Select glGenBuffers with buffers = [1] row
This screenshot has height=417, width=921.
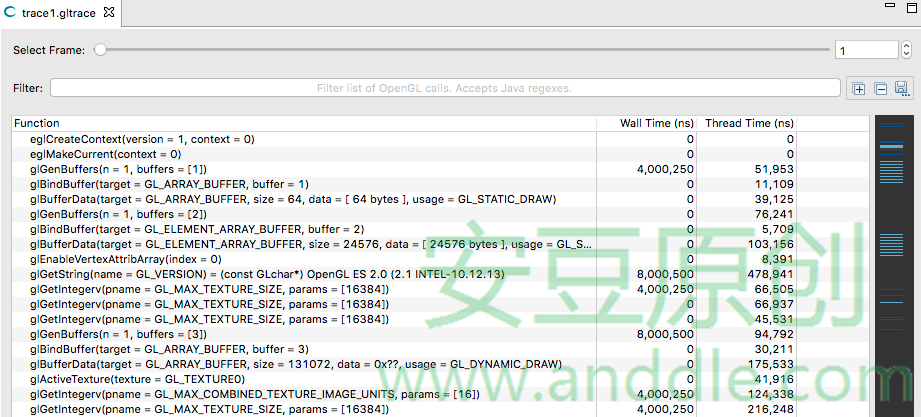tap(440, 169)
